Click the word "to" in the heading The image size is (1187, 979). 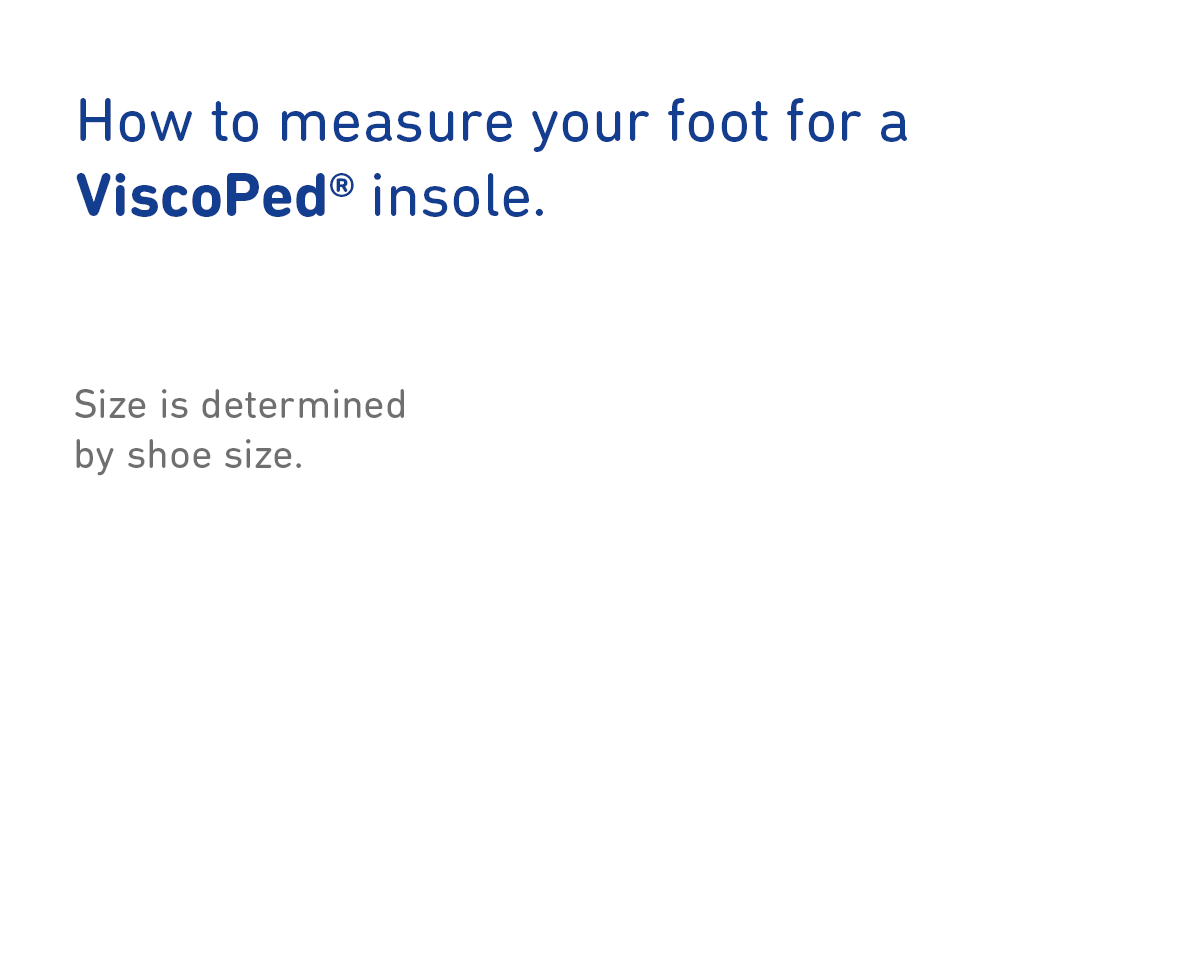[x=236, y=122]
